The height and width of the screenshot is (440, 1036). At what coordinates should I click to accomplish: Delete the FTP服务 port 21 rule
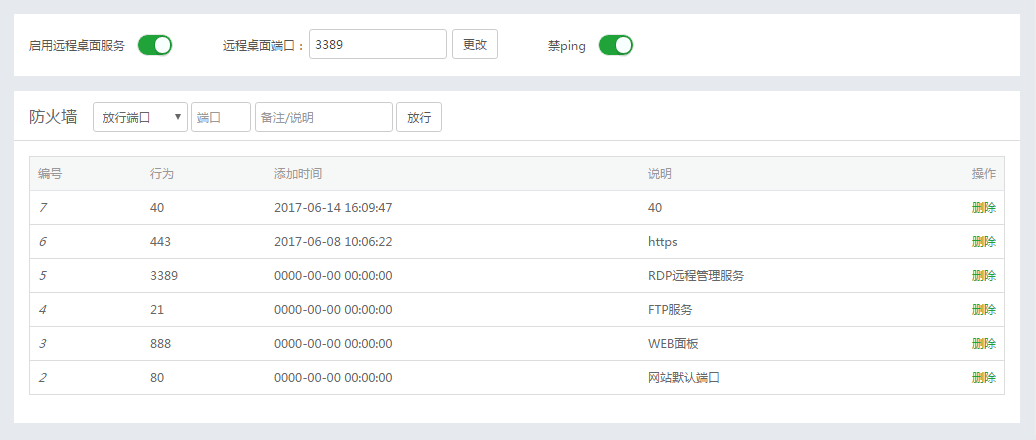[983, 310]
